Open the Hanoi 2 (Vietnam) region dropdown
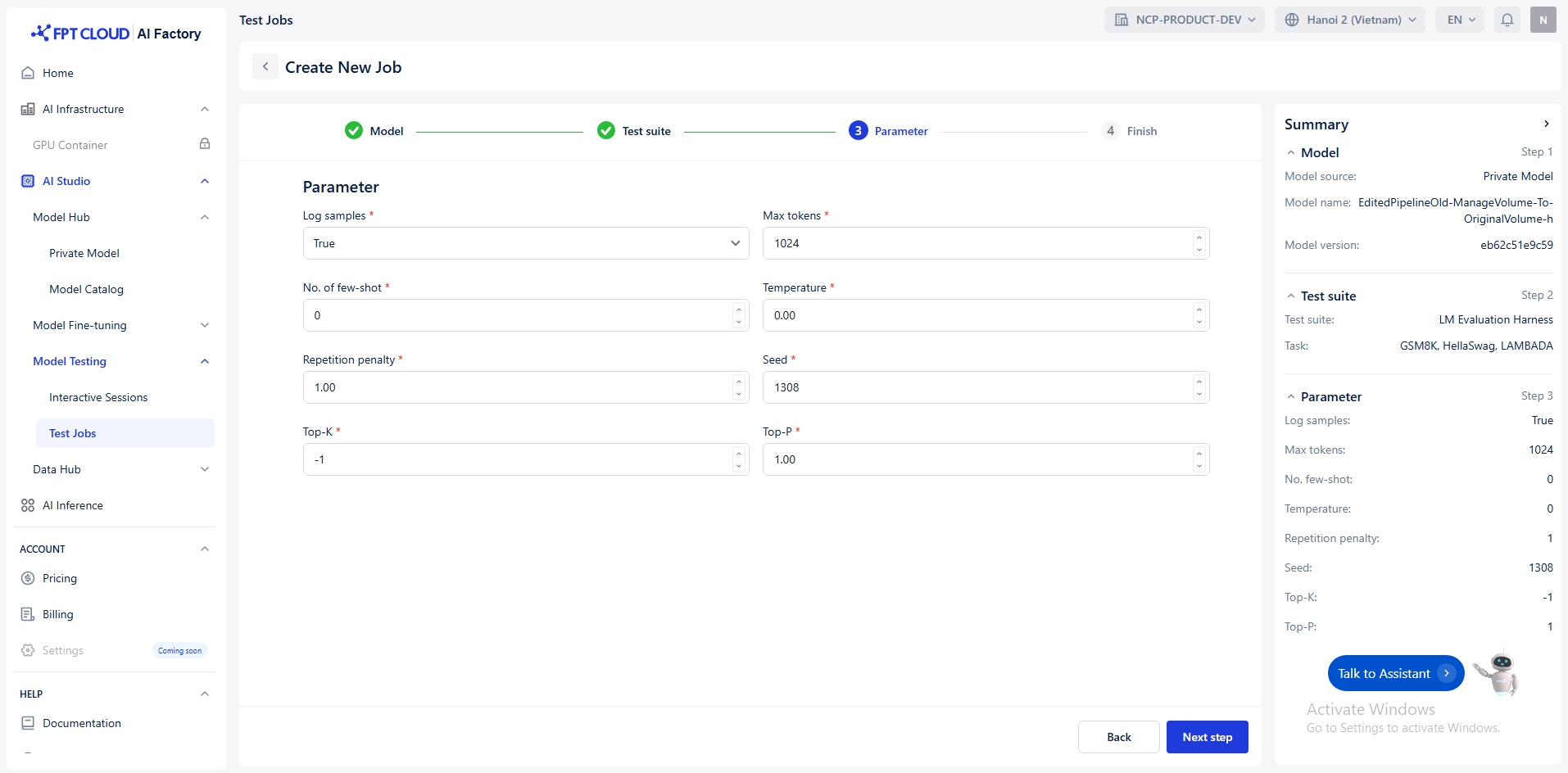 point(1349,20)
